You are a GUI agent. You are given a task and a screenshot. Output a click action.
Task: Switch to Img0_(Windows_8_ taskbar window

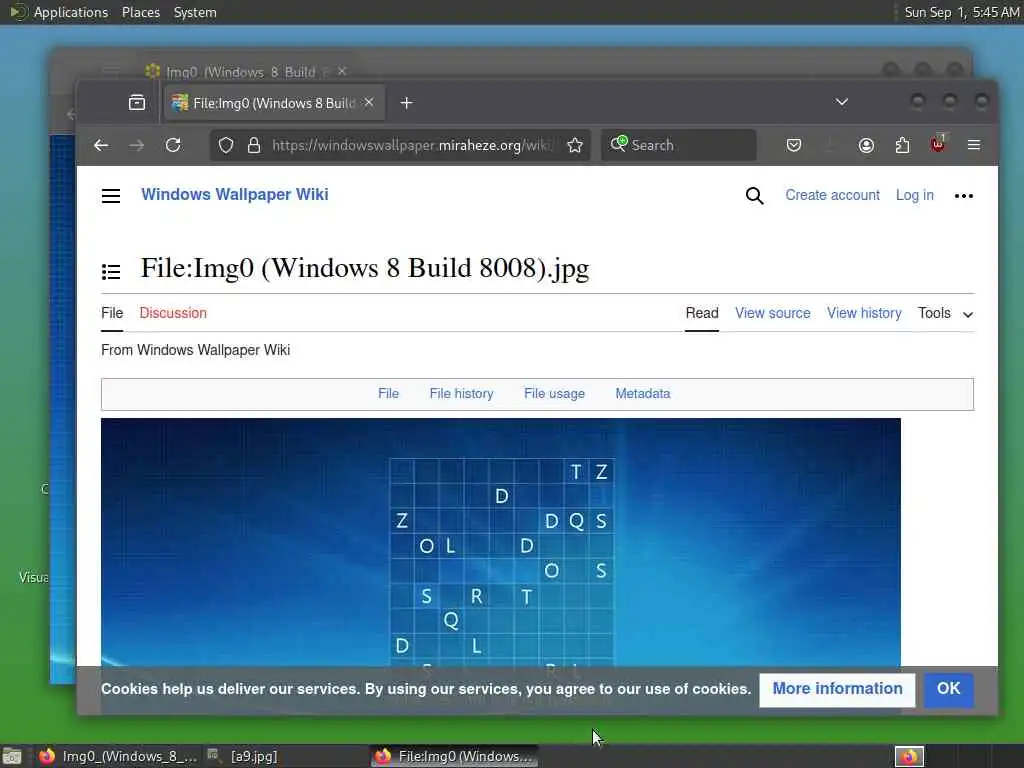[x=118, y=756]
